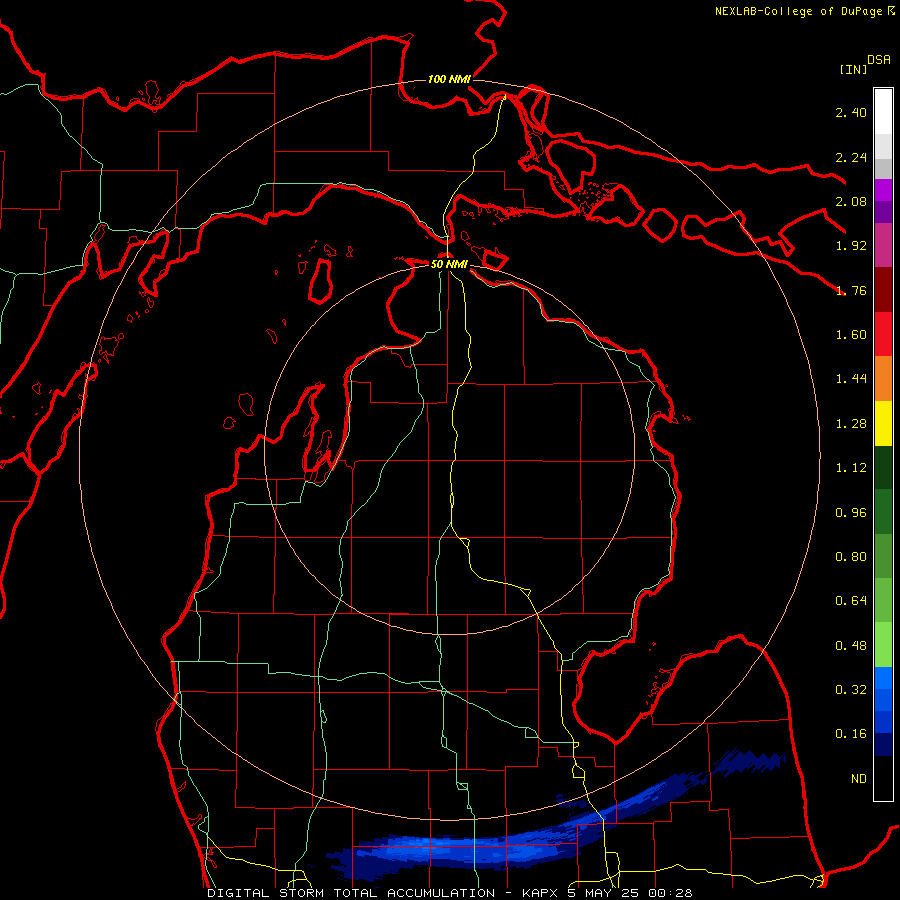900x900 pixels.
Task: Select the 1.12 legend value
Action: tap(851, 468)
